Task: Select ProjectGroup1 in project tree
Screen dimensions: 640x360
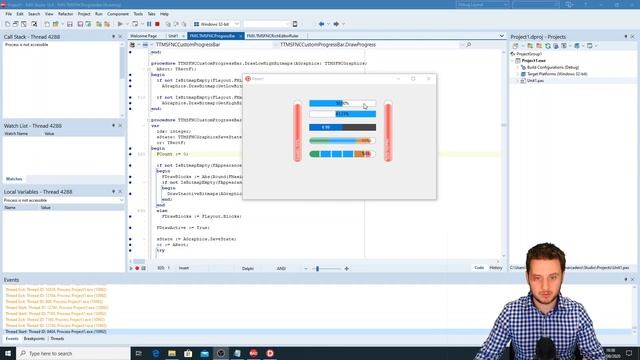Action: (x=529, y=54)
